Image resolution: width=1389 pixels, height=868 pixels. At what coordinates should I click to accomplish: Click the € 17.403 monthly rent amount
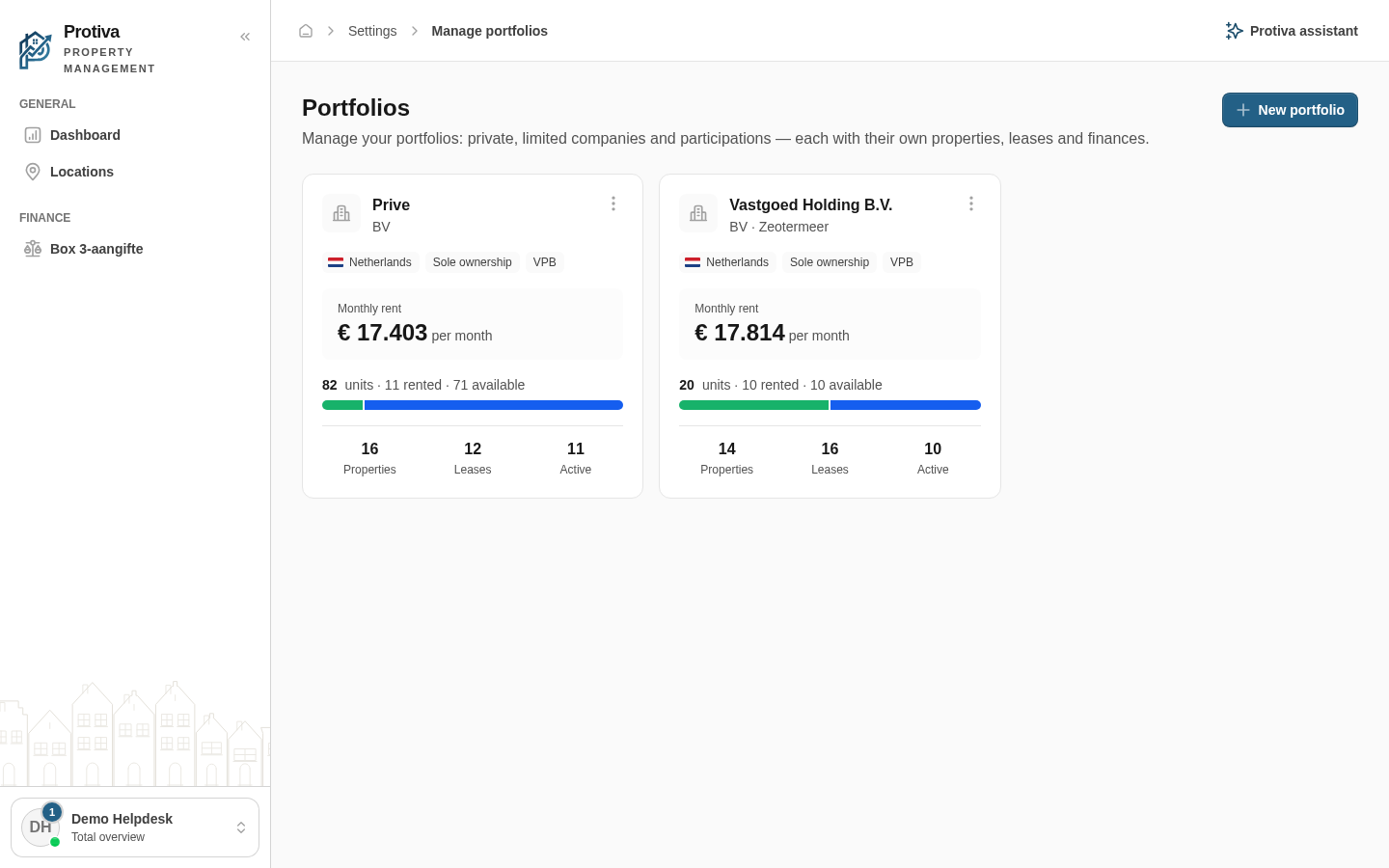(382, 333)
